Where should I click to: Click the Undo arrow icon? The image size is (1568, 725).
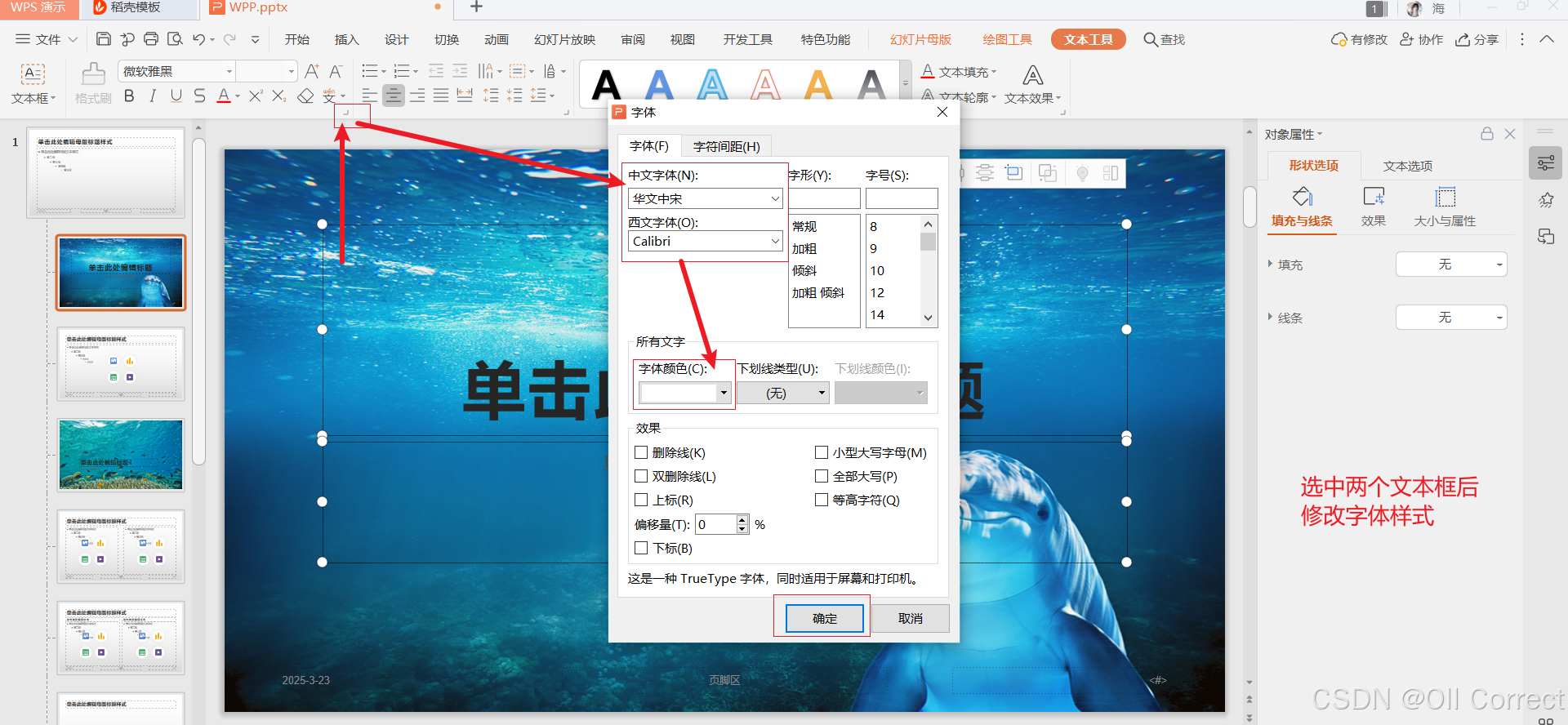coord(199,39)
